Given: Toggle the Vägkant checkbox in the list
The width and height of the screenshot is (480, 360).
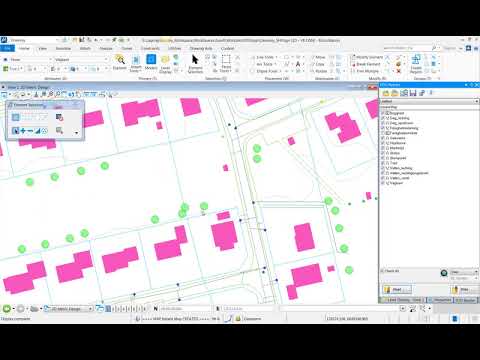Looking at the screenshot, I should 383,183.
